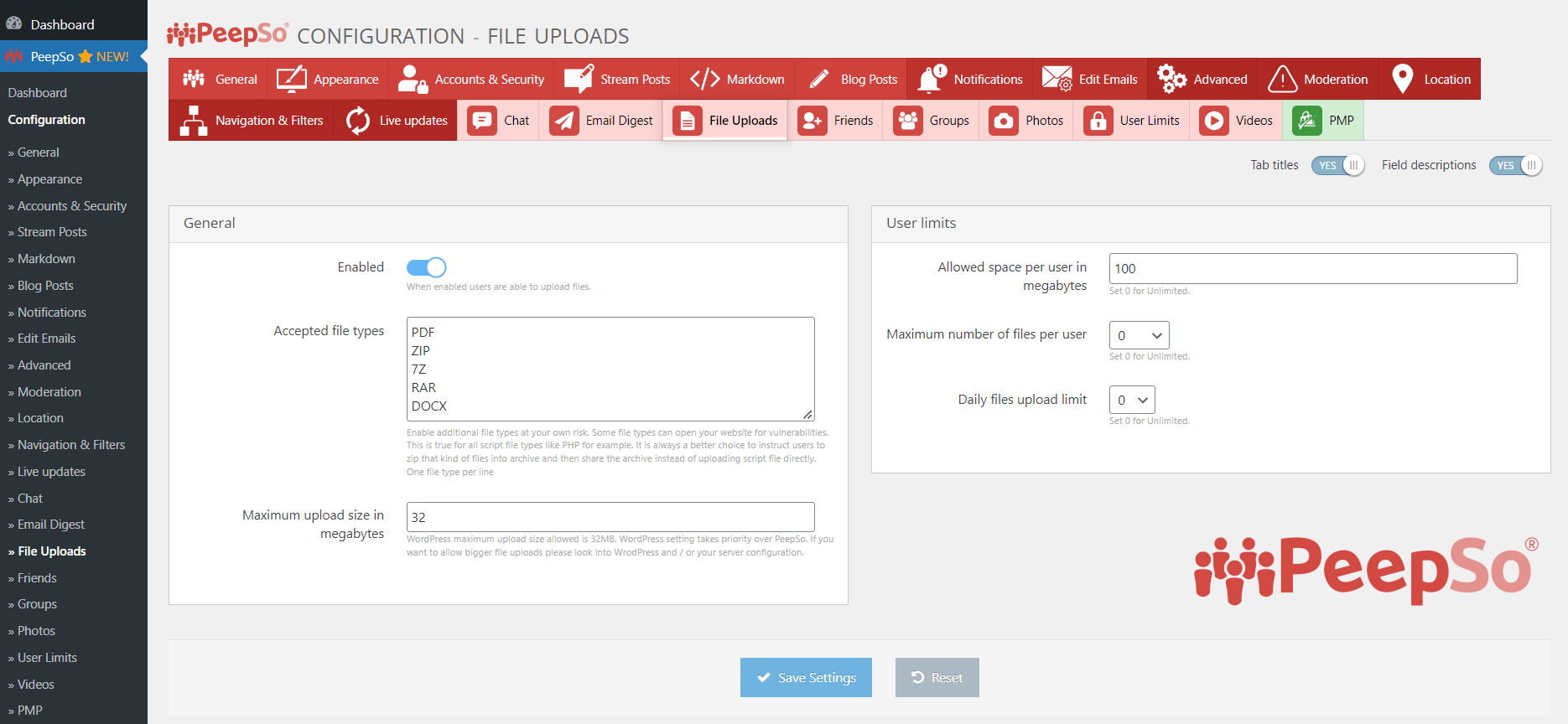Click the Reset button
The width and height of the screenshot is (1568, 724).
point(937,677)
